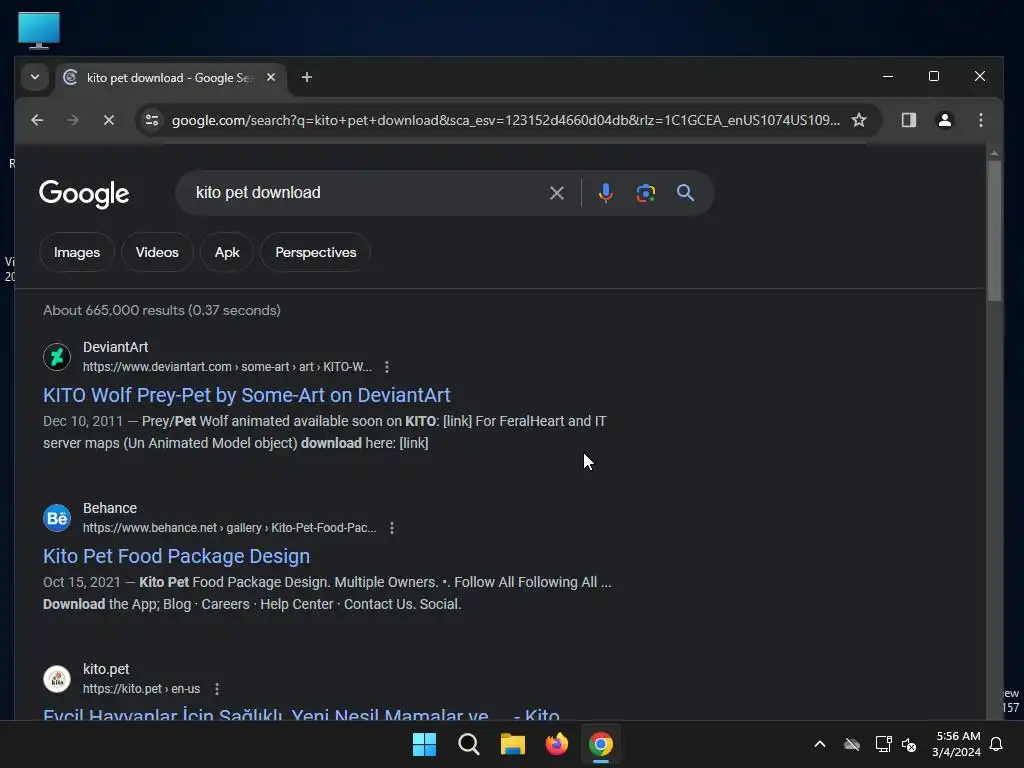Viewport: 1024px width, 768px height.
Task: Select the kito pet download browser tab
Action: pos(170,78)
